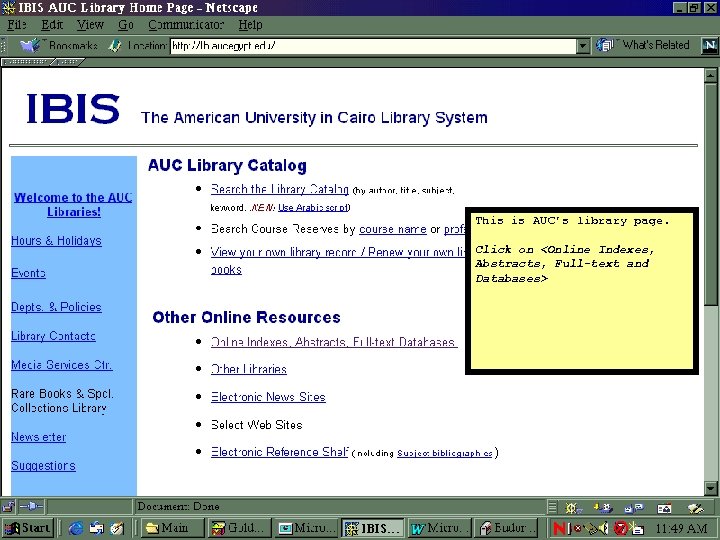The image size is (720, 540).
Task: Open the Electronic Reference Shelf link
Action: (280, 452)
